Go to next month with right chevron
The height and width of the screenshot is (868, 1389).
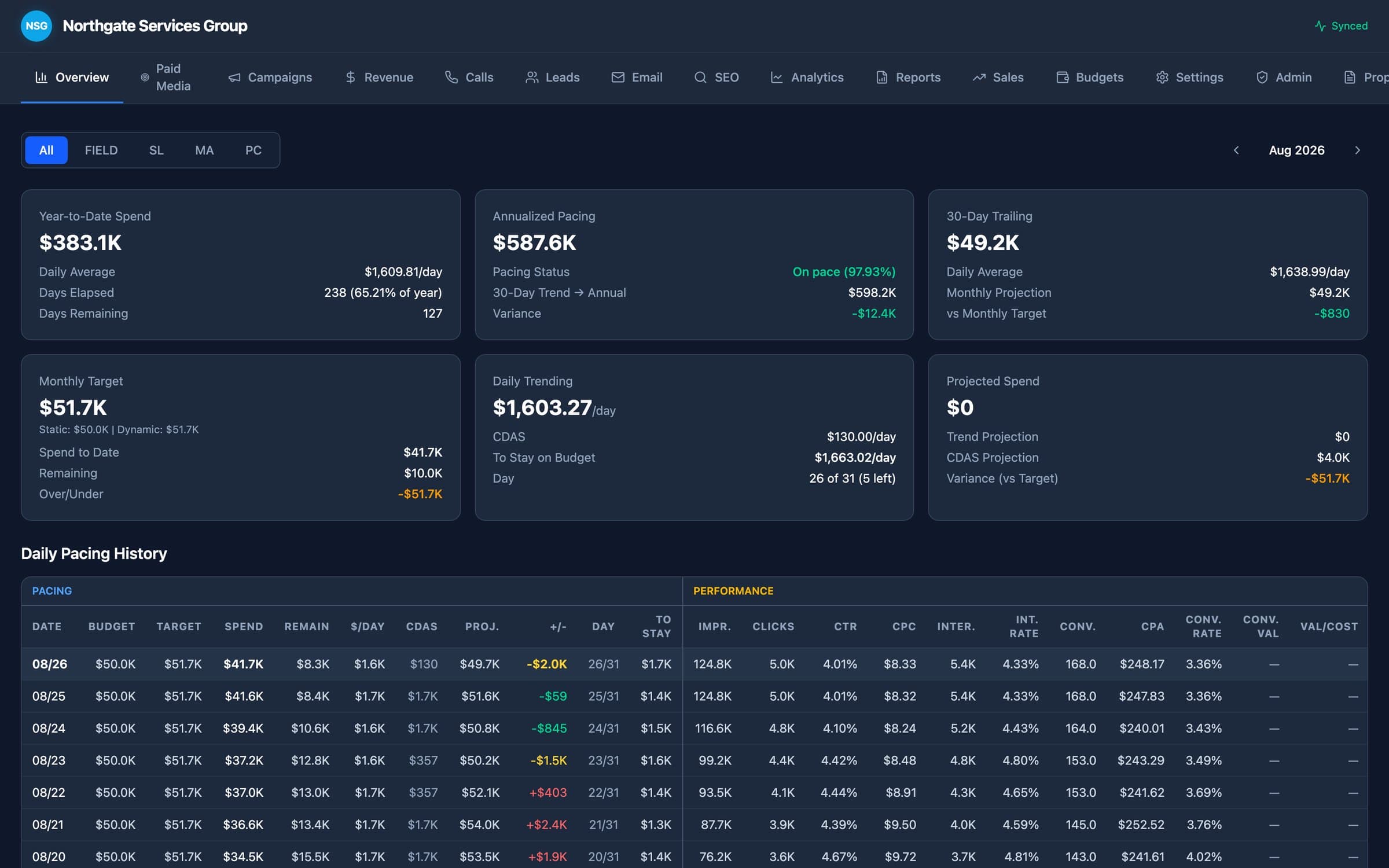(1357, 150)
